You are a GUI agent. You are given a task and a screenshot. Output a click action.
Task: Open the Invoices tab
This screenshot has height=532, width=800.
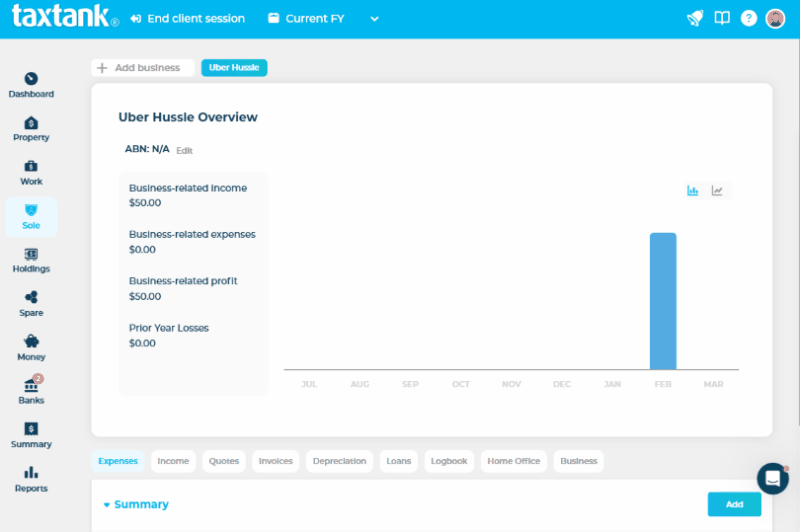coord(276,461)
